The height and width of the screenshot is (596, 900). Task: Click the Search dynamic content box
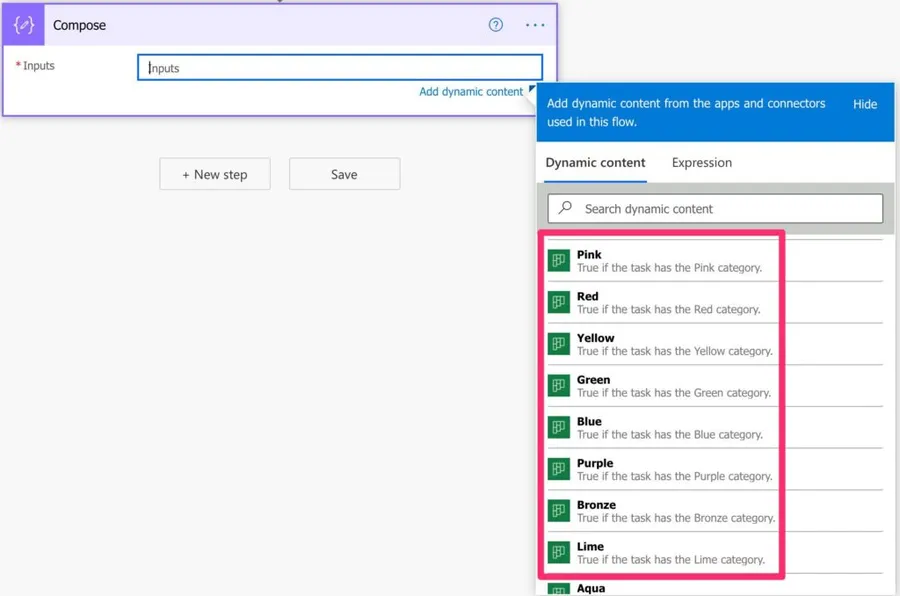pyautogui.click(x=725, y=209)
